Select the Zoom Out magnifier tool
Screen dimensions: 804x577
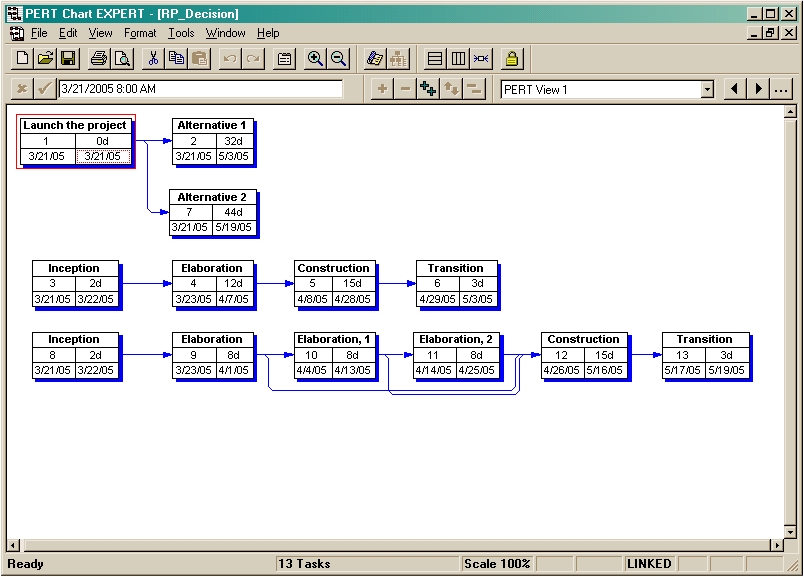coord(339,58)
